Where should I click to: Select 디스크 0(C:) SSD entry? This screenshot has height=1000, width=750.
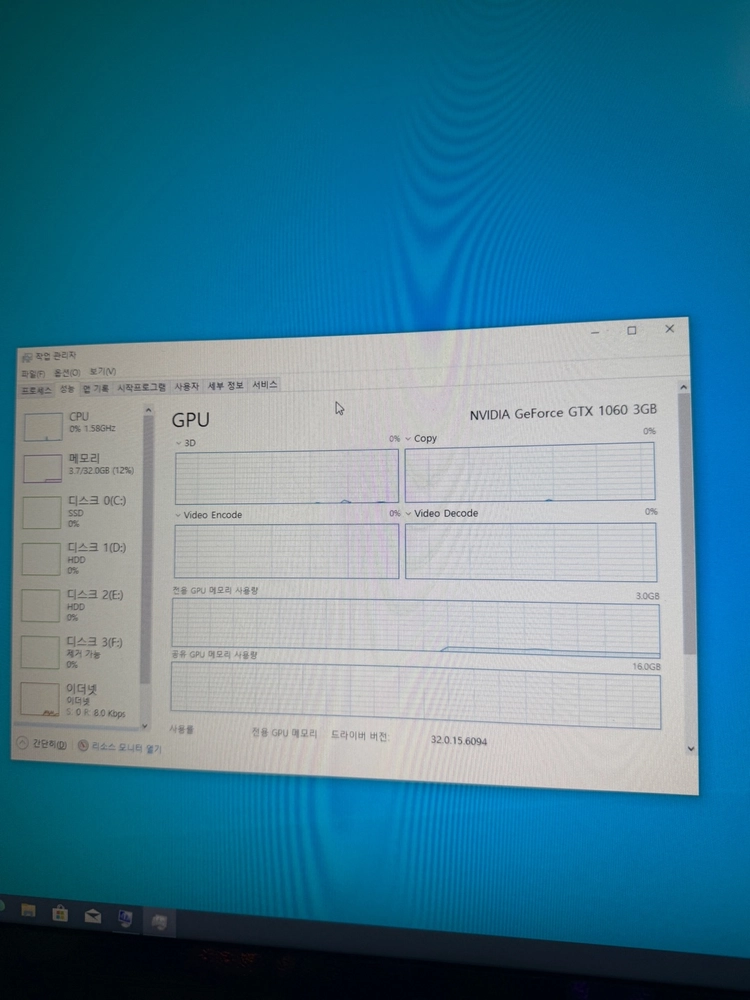pyautogui.click(x=77, y=511)
